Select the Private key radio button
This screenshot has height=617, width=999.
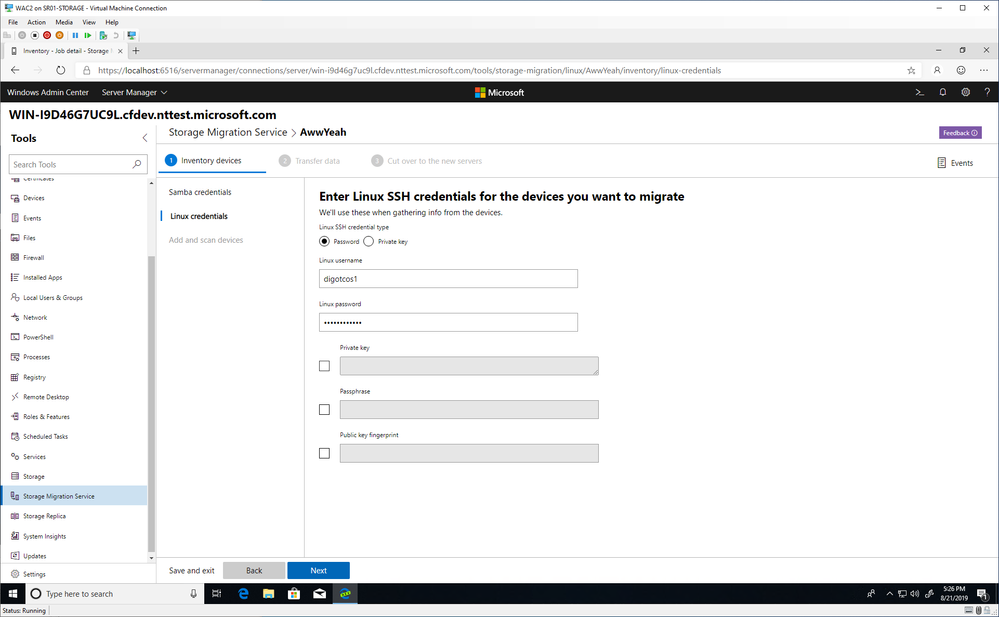(x=368, y=242)
